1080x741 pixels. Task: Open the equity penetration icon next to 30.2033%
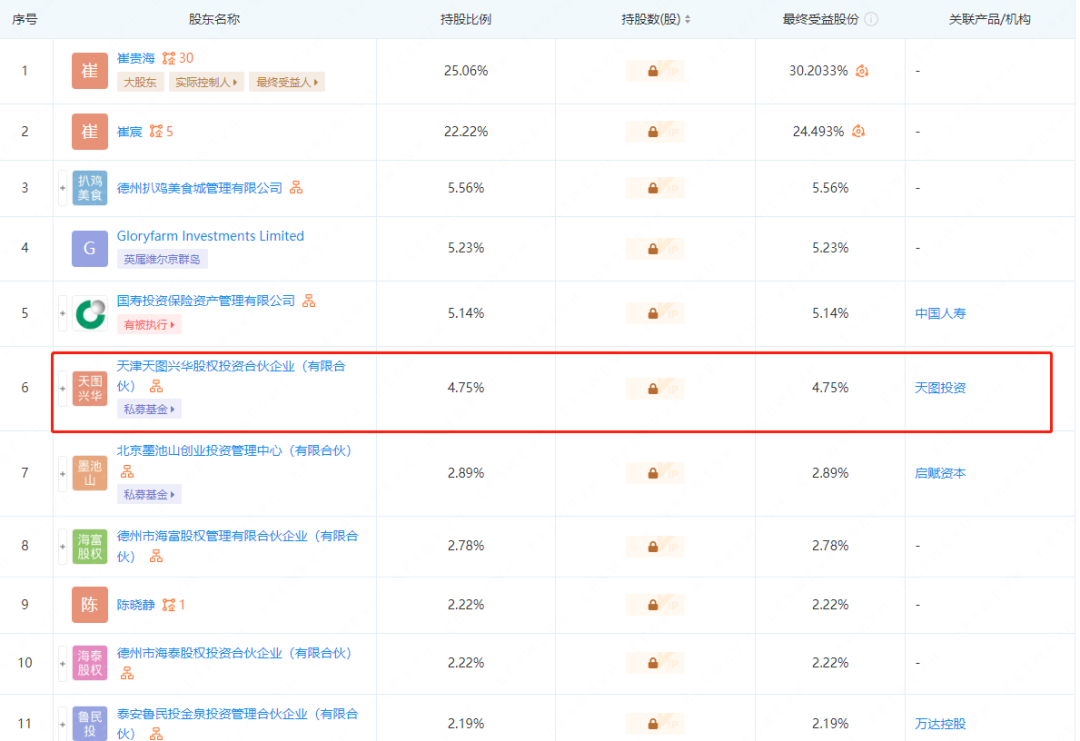(x=861, y=71)
